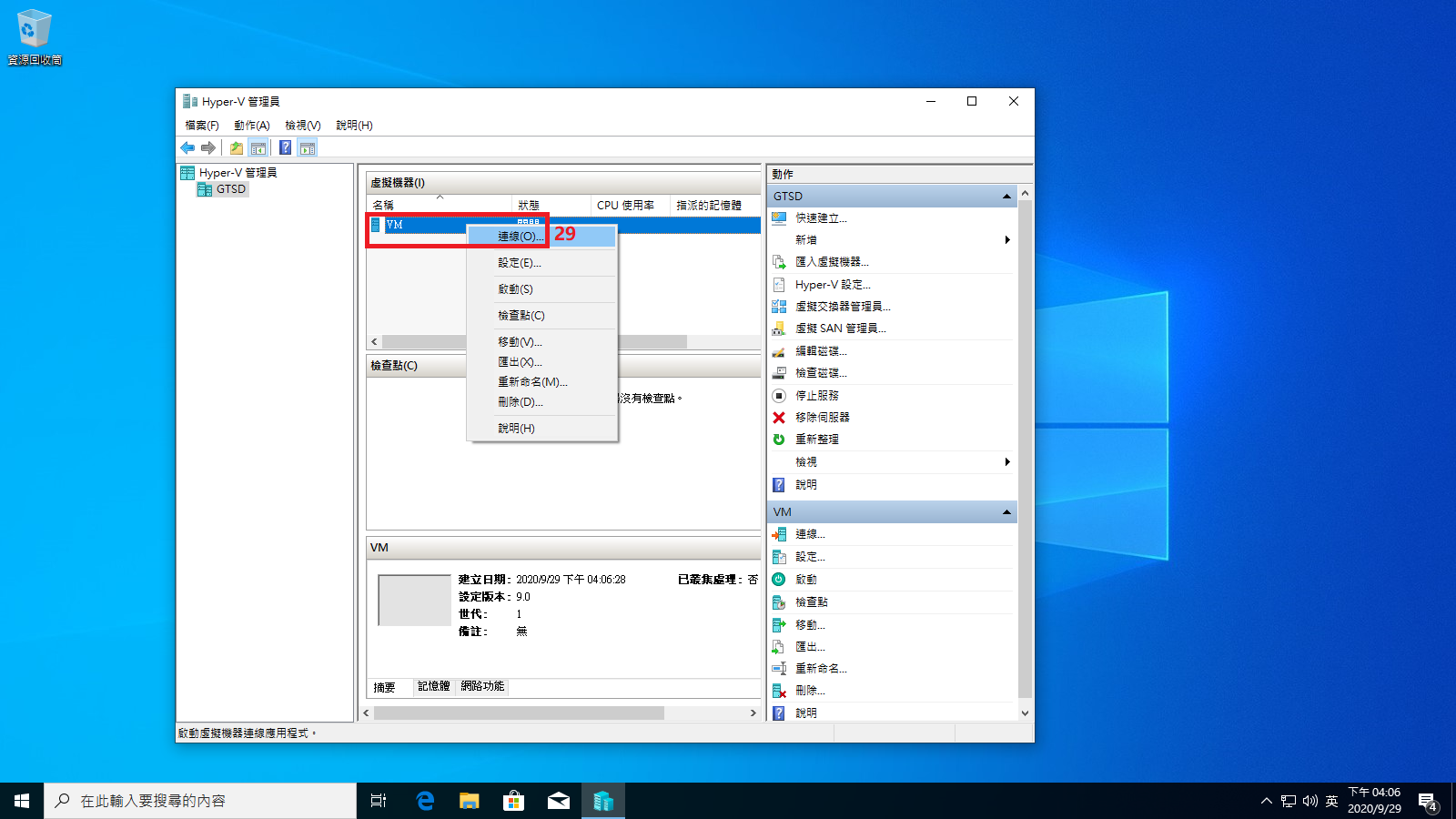This screenshot has height=819, width=1456.
Task: Switch to the Networking (網路功能) tab
Action: (x=482, y=686)
